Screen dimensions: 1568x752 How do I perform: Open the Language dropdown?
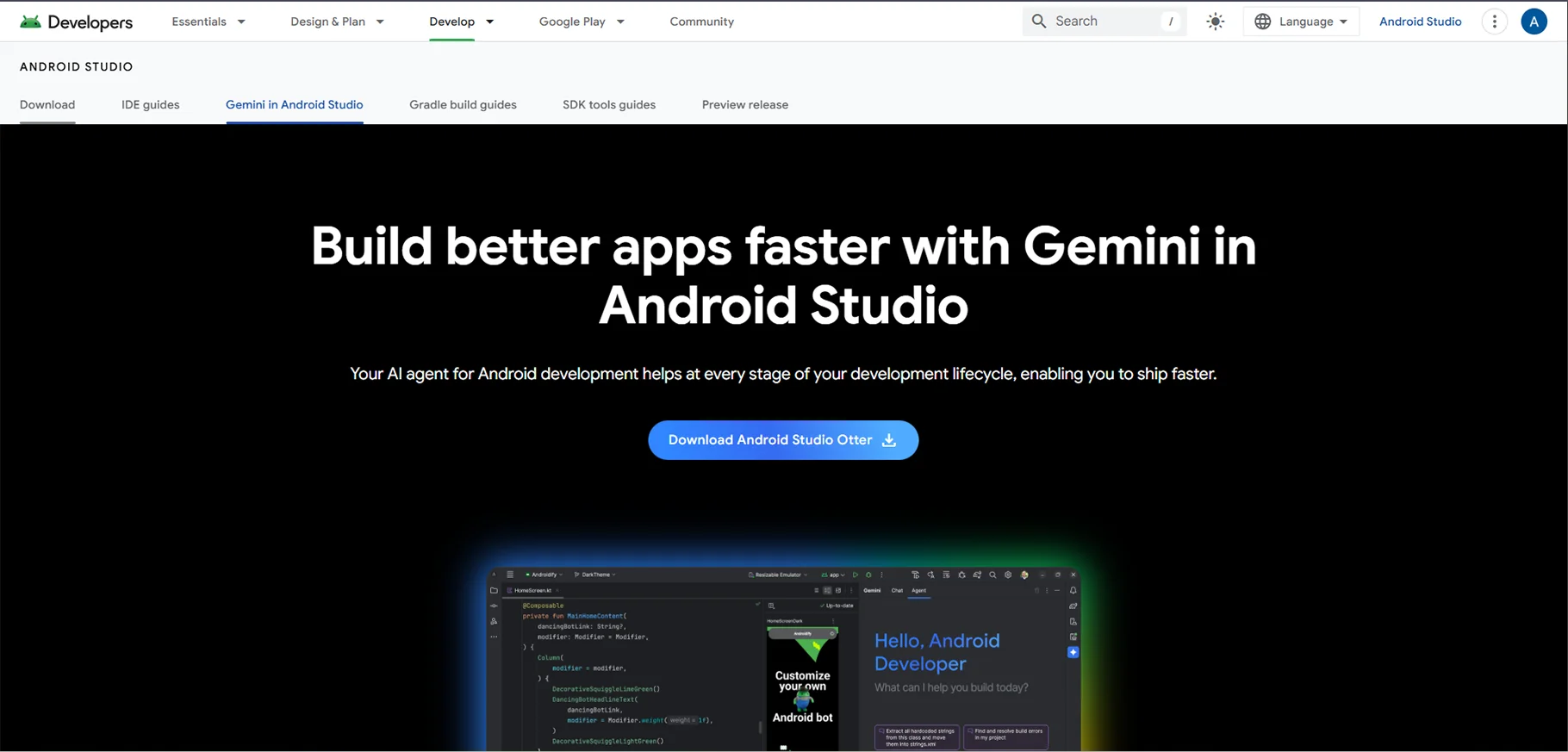pos(1301,22)
